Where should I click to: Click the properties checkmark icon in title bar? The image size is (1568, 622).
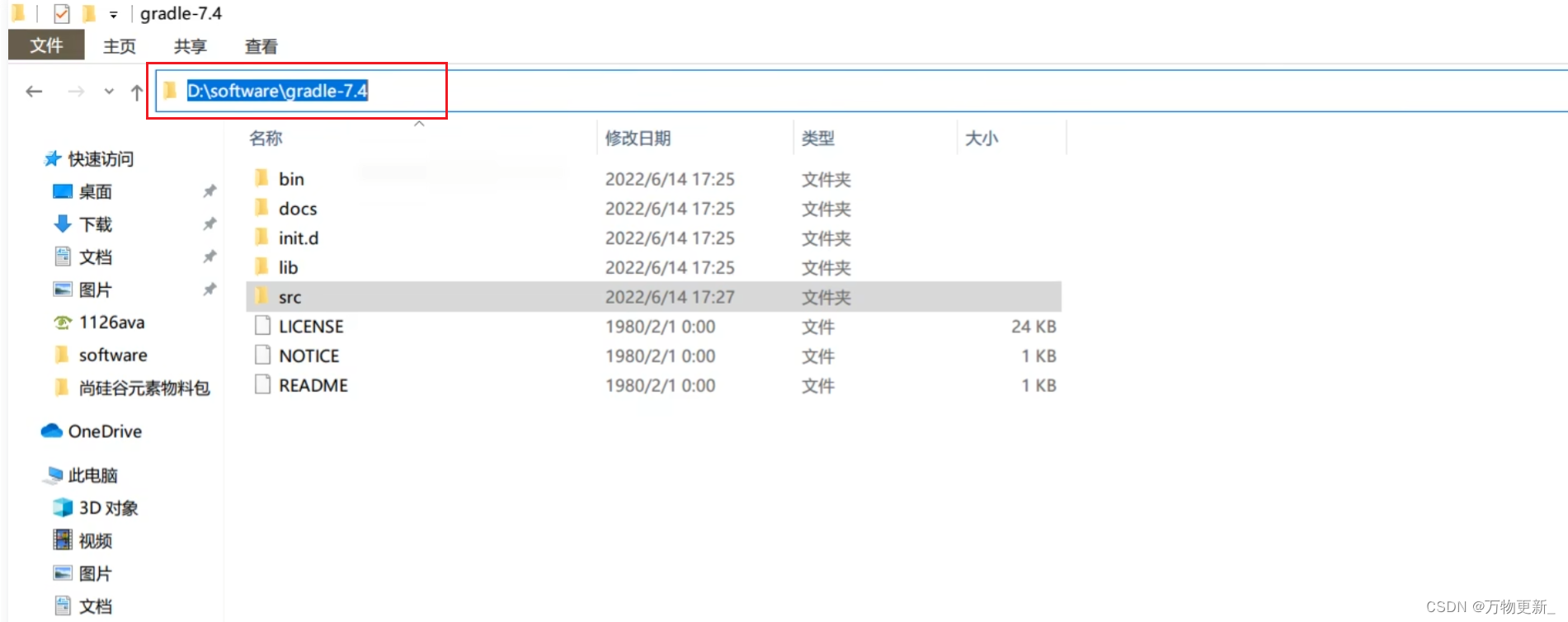coord(61,14)
